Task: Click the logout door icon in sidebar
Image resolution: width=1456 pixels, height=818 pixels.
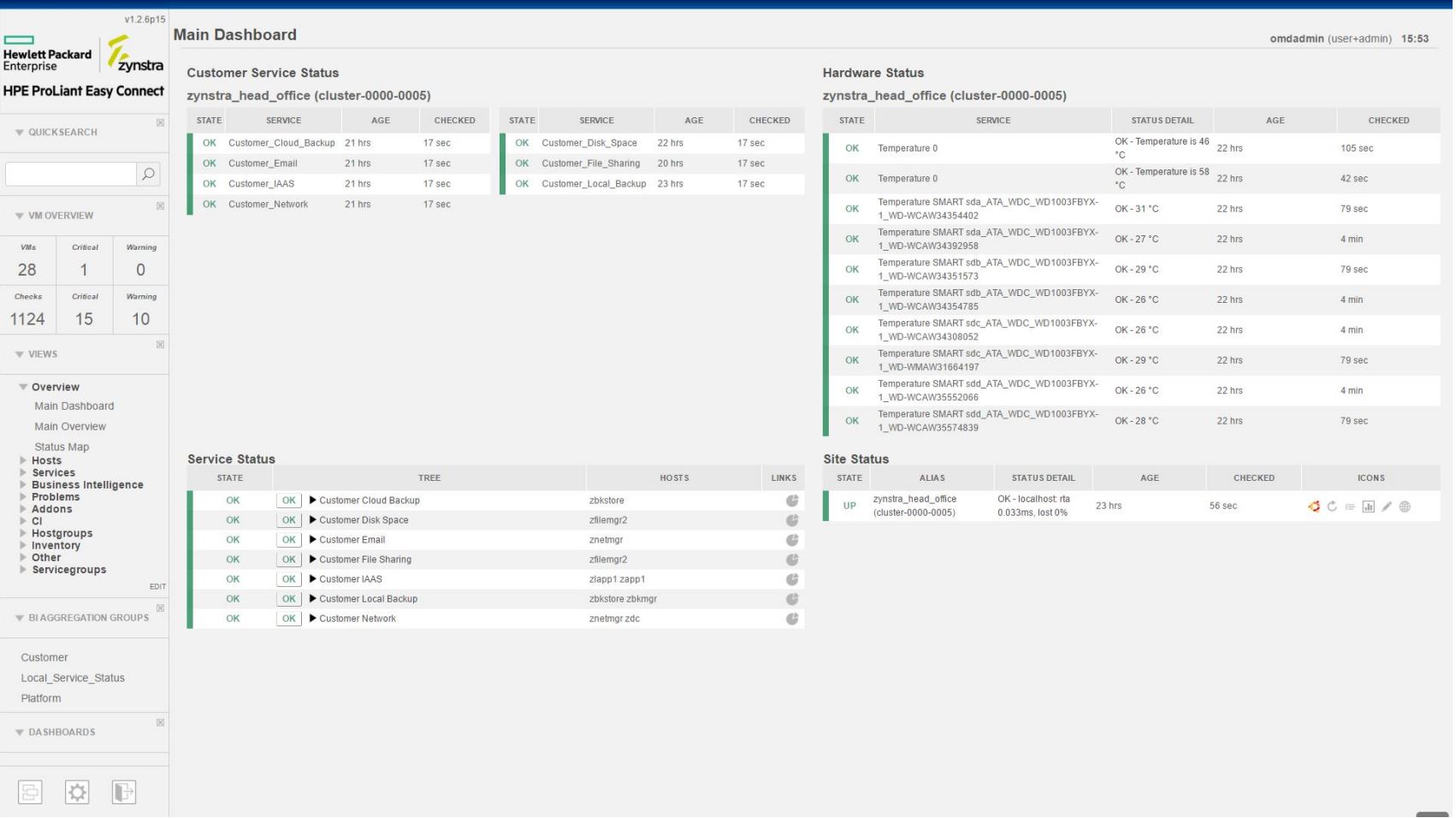Action: pyautogui.click(x=124, y=792)
